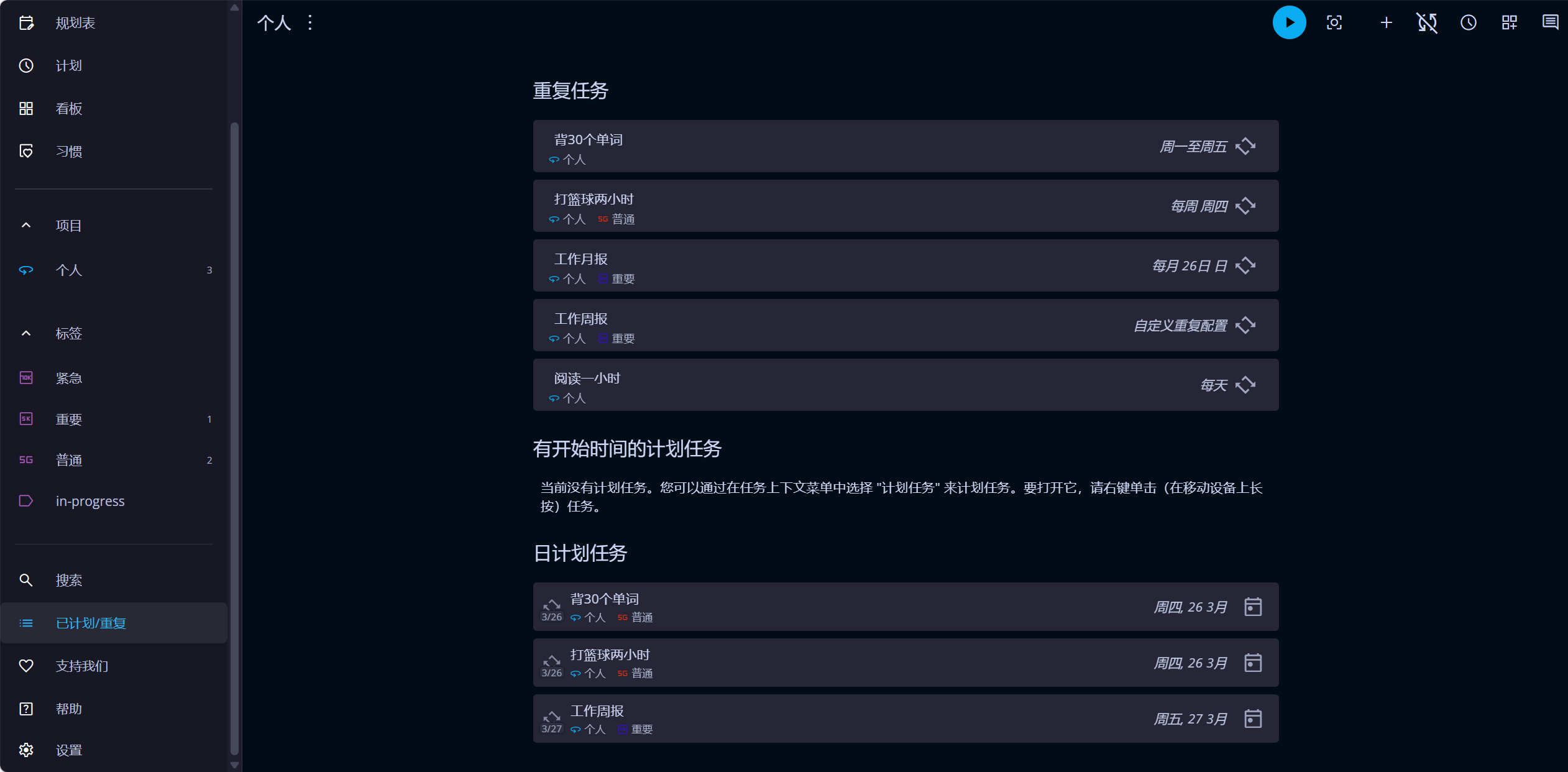Open the 个人 project three-dot menu
1568x772 pixels.
pyautogui.click(x=310, y=23)
